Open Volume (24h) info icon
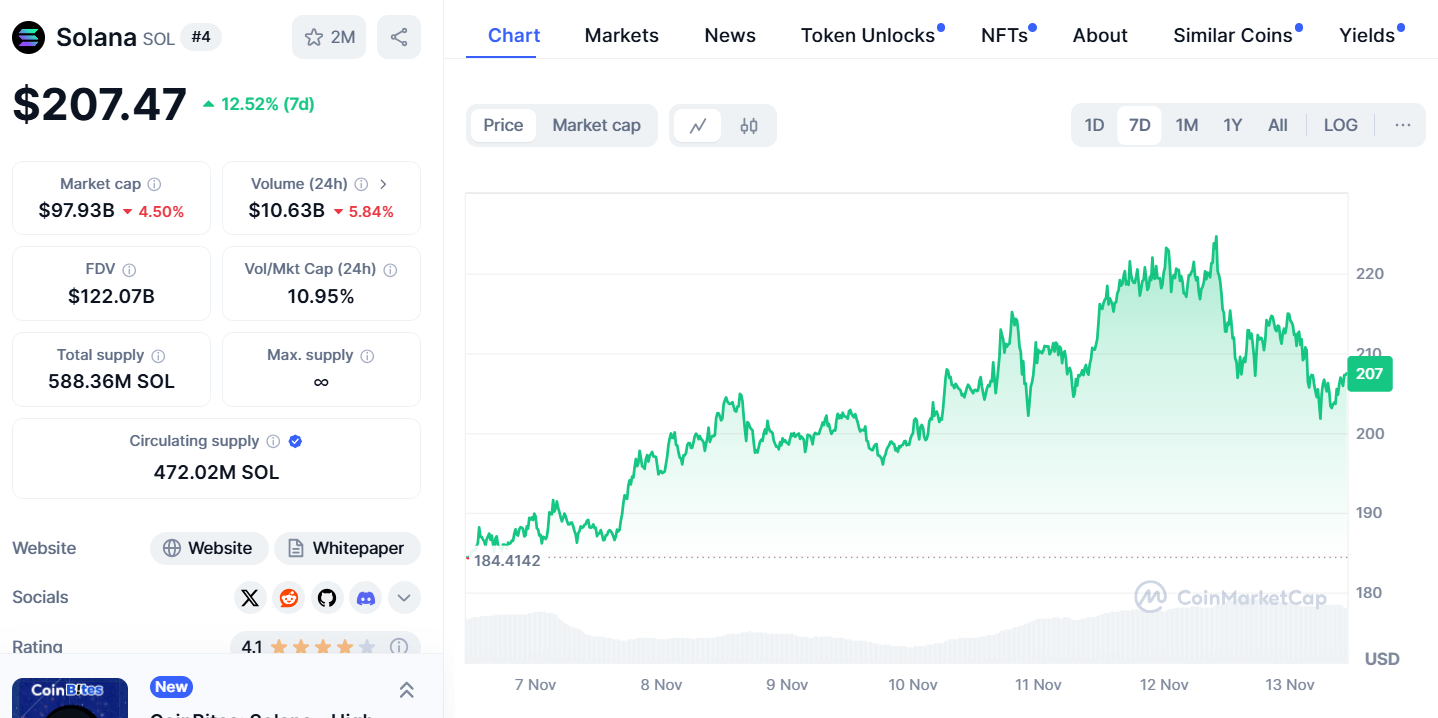The image size is (1438, 718). [x=361, y=184]
